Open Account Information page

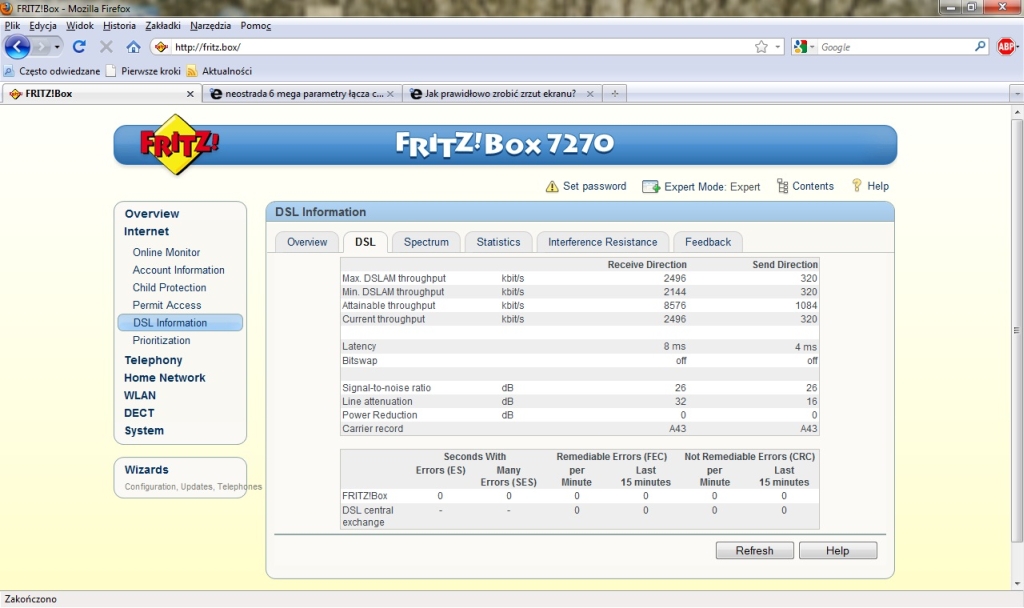178,270
